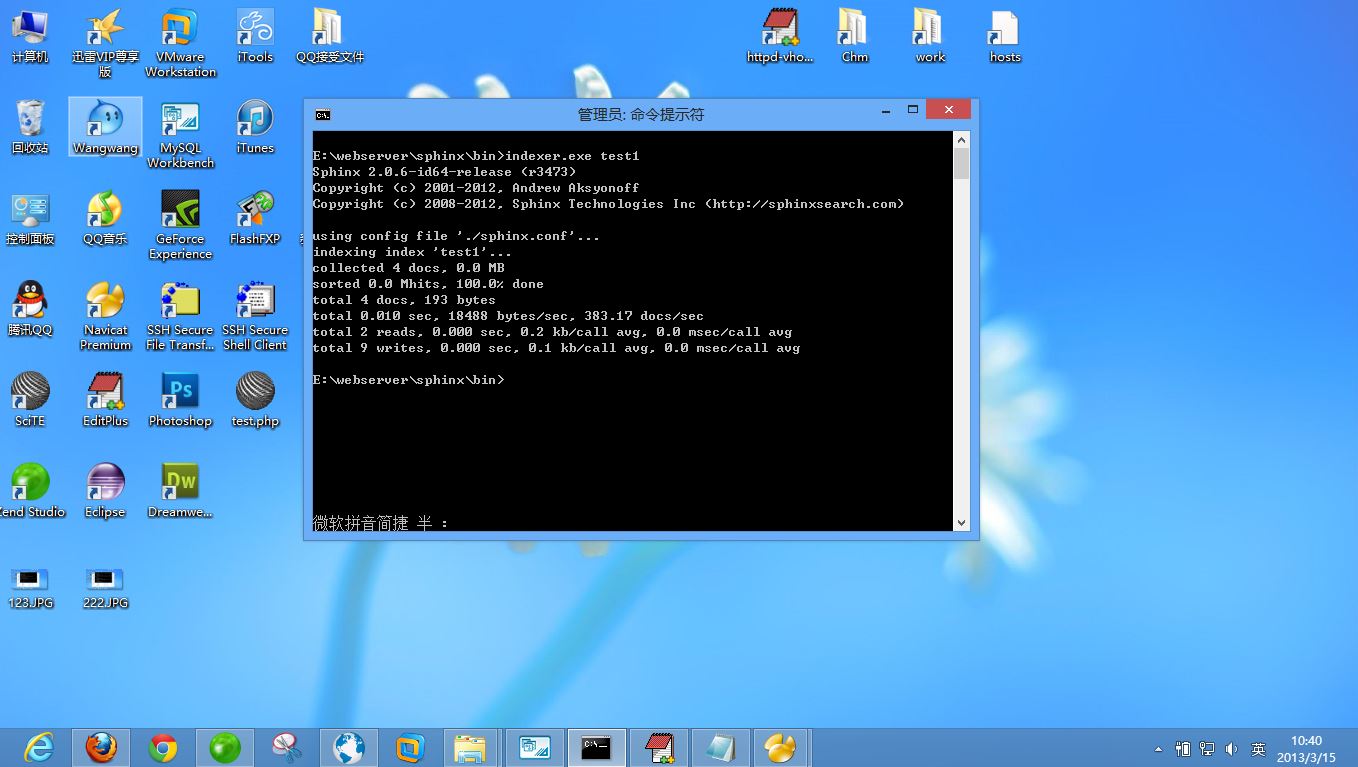The width and height of the screenshot is (1358, 767).
Task: Click the console scrollbar up arrow
Action: click(961, 139)
